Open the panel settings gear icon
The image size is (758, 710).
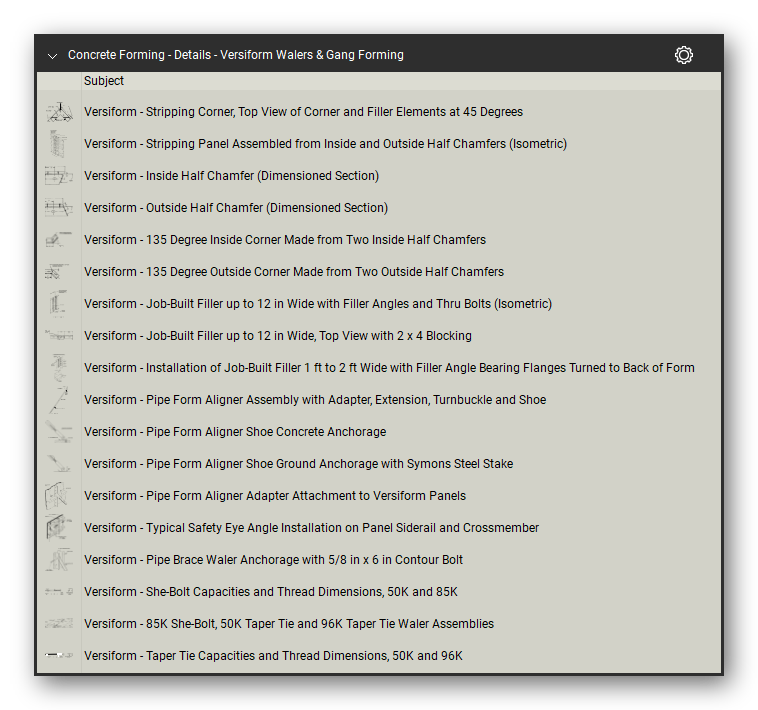click(684, 55)
